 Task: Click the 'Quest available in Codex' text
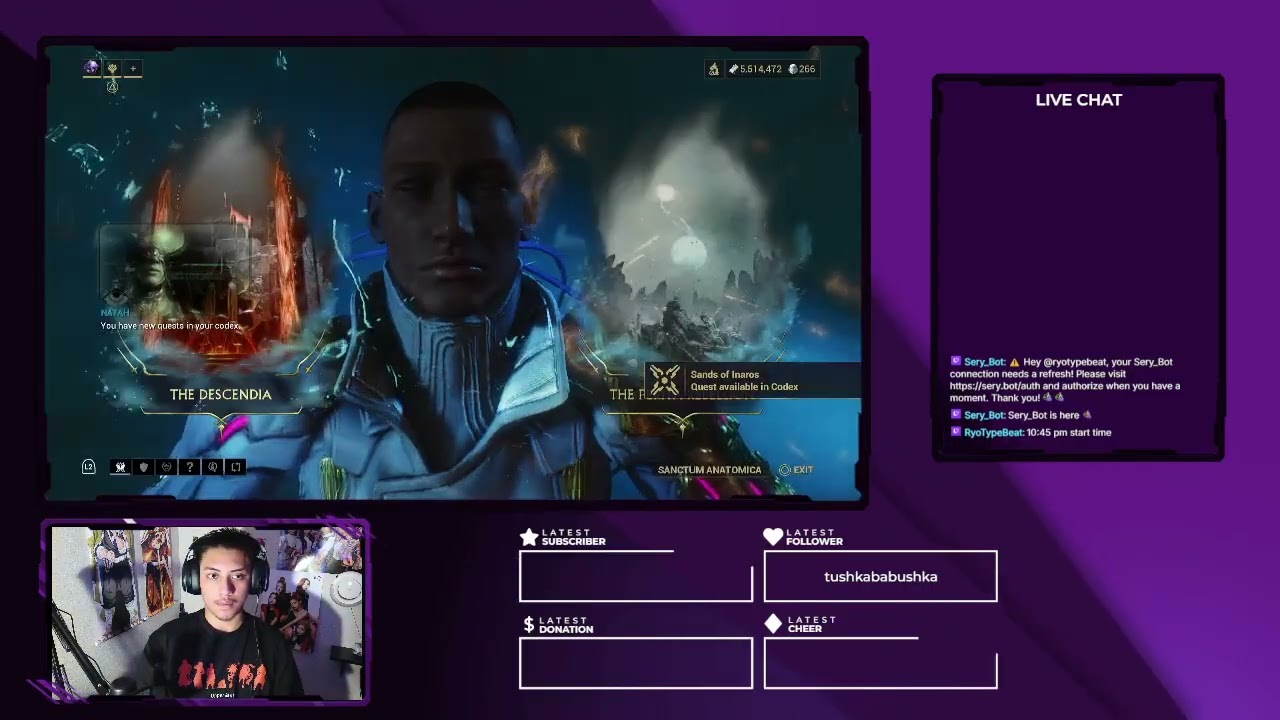[x=744, y=387]
